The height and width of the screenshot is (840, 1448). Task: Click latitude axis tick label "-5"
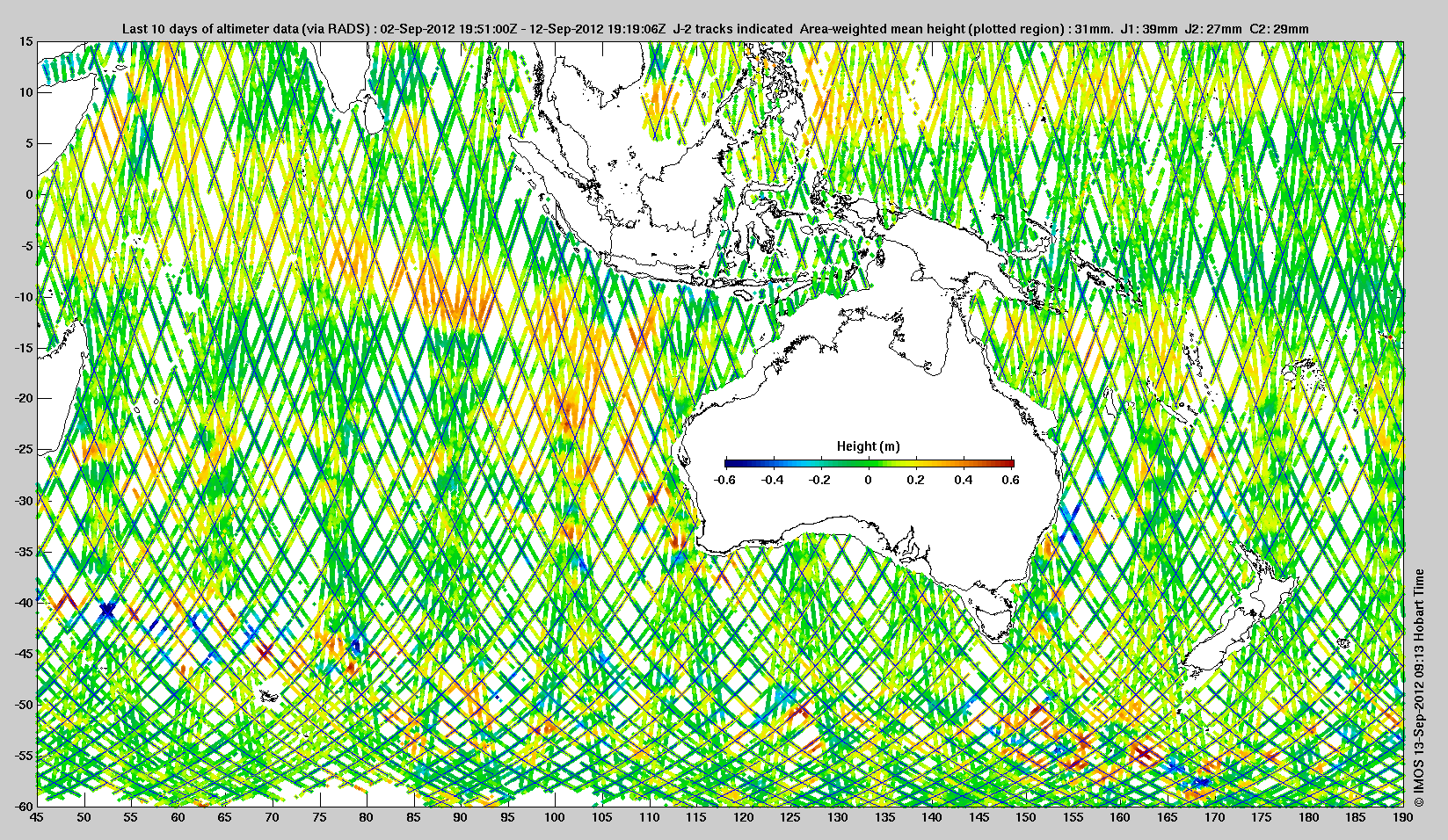(26, 245)
